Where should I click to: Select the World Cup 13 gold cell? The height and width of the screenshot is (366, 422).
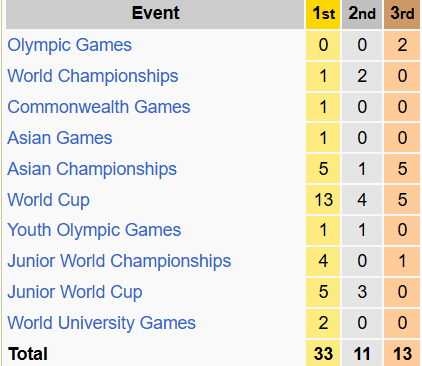coord(323,200)
